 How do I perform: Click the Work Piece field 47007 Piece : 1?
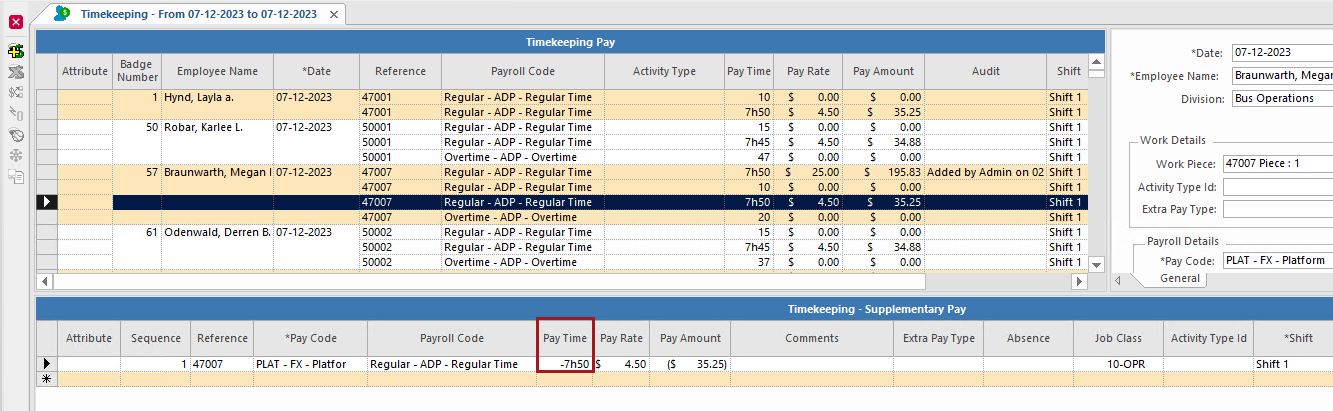tap(1277, 163)
